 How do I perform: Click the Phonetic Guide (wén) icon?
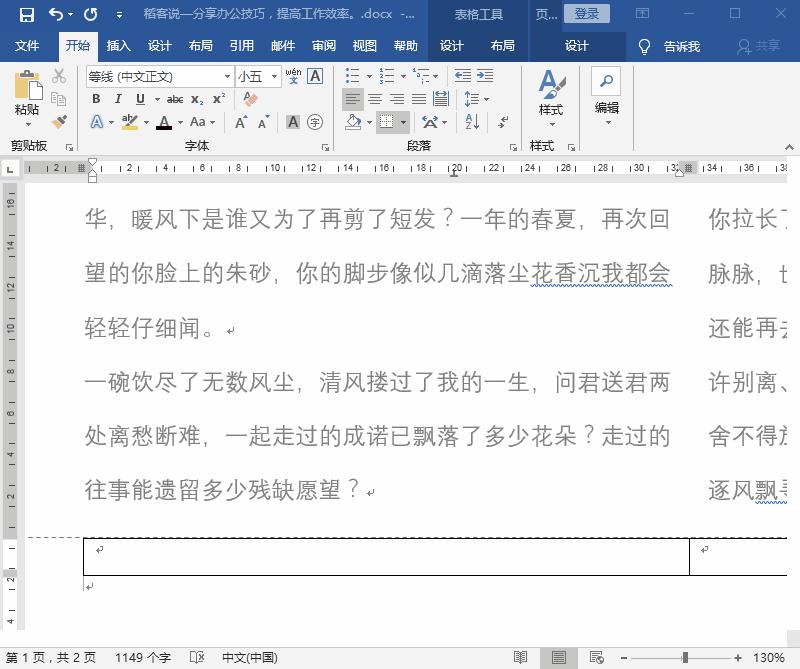[x=292, y=76]
